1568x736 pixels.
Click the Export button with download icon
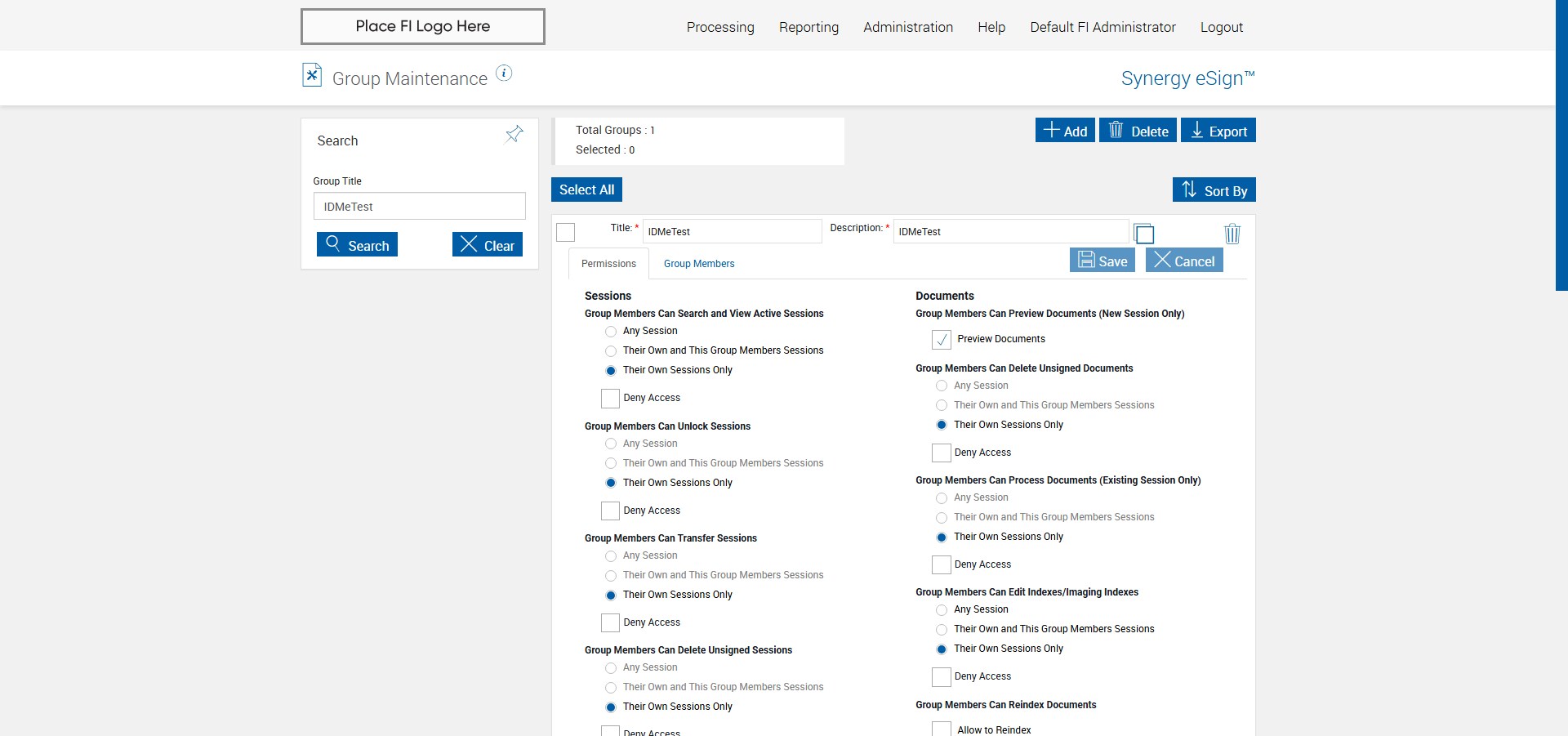click(x=1218, y=131)
